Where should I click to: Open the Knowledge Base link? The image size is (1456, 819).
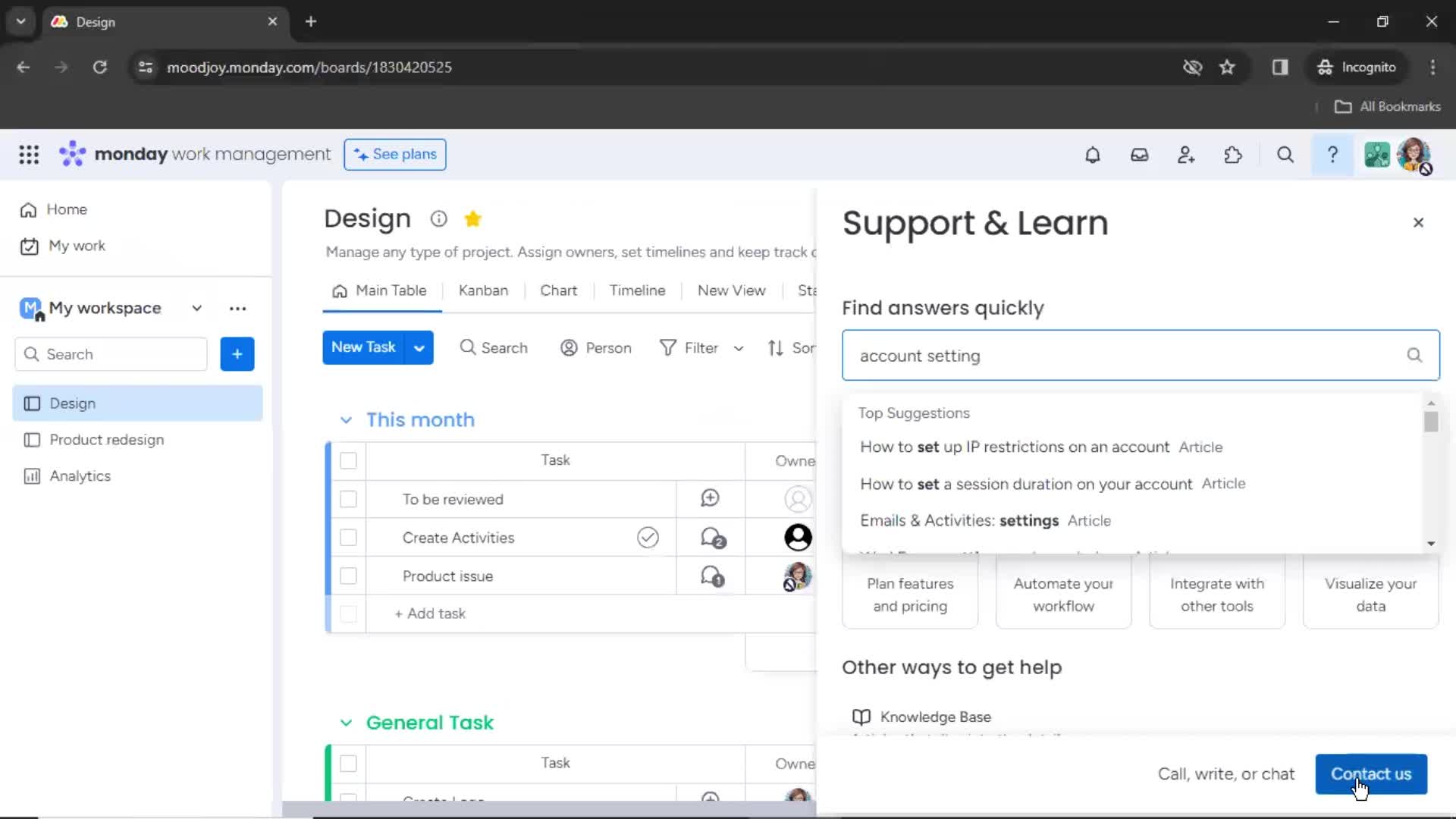[936, 717]
